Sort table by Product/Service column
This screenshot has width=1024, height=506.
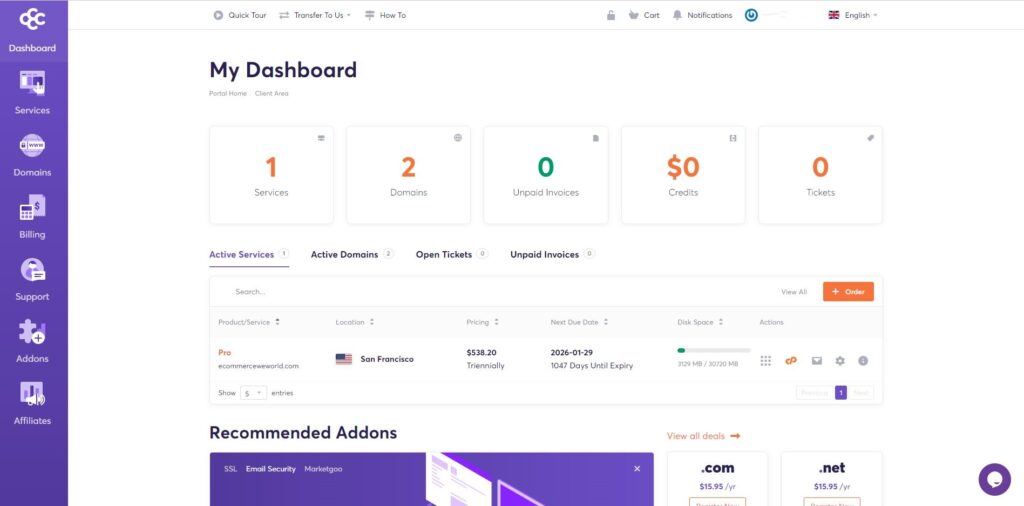[x=249, y=322]
